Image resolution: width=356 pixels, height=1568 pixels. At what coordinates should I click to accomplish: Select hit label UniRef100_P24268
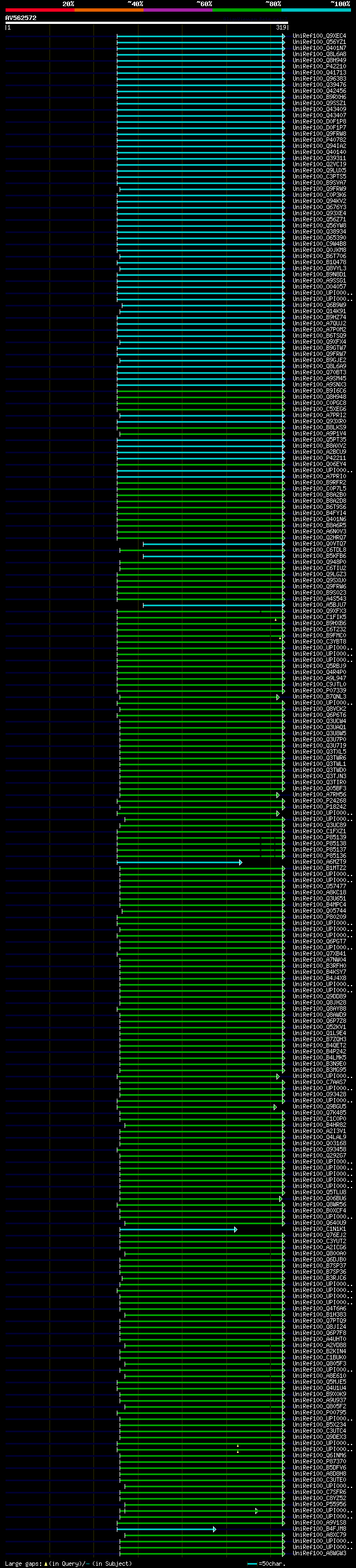click(x=319, y=801)
